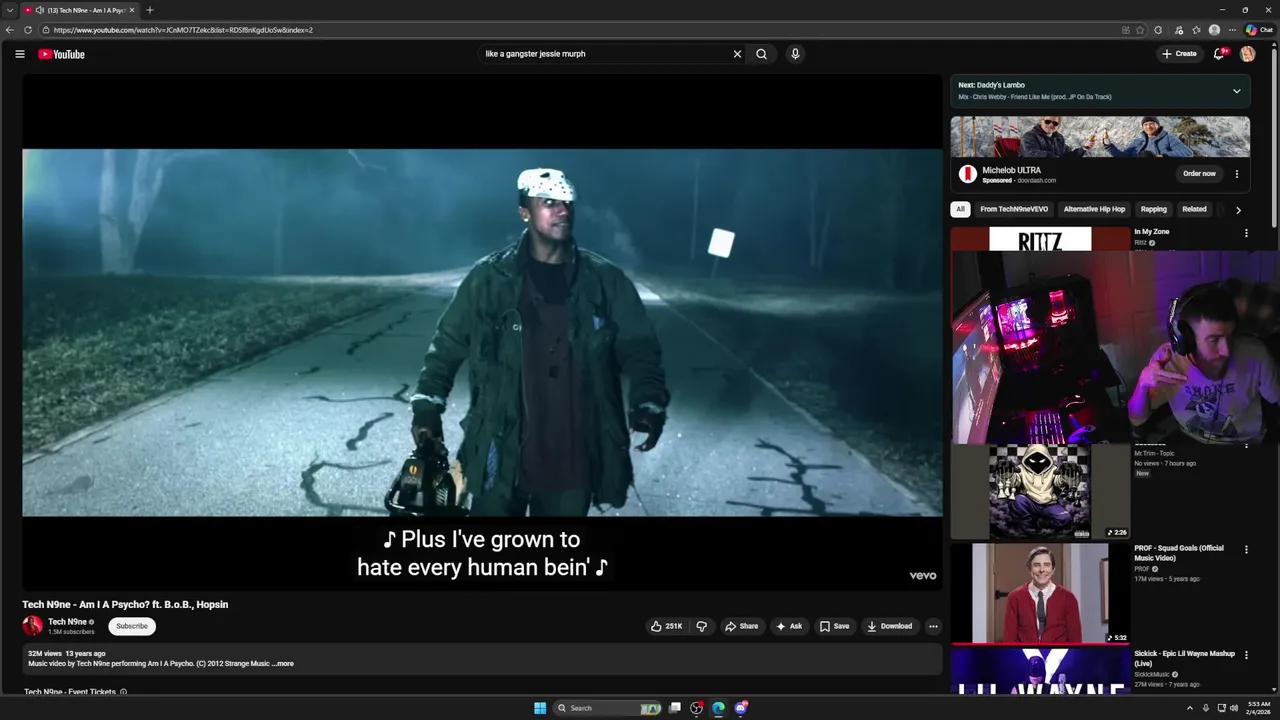The width and height of the screenshot is (1280, 720).
Task: Open Sickick Lil Wayne Mashup title
Action: coord(1184,658)
